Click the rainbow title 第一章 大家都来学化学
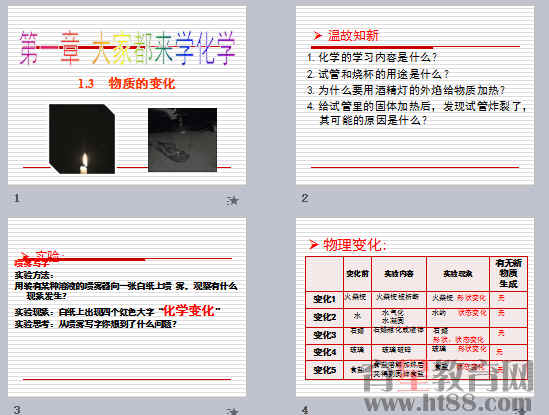549x415 pixels. pyautogui.click(x=127, y=48)
